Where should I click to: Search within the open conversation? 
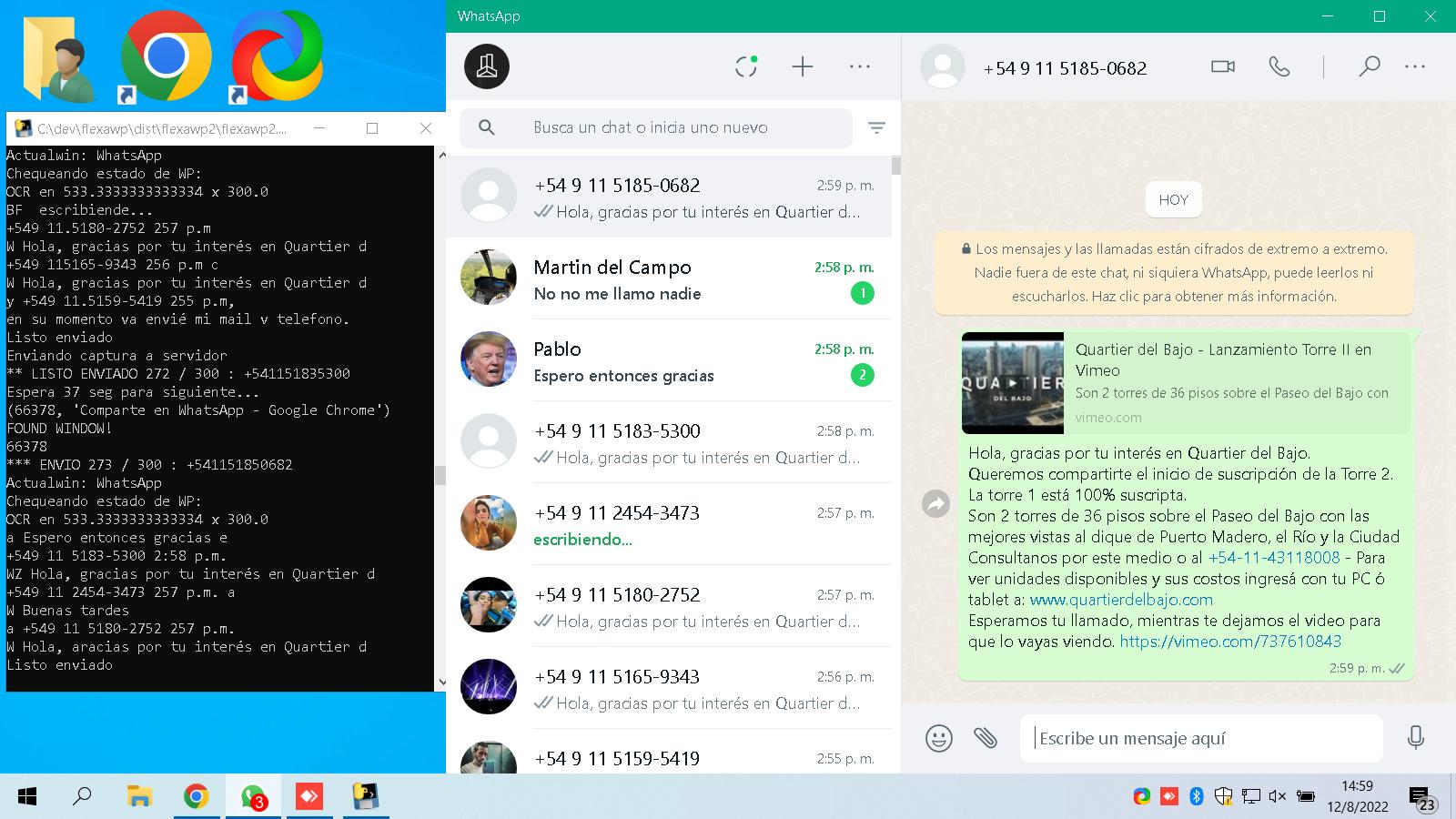pyautogui.click(x=1369, y=66)
